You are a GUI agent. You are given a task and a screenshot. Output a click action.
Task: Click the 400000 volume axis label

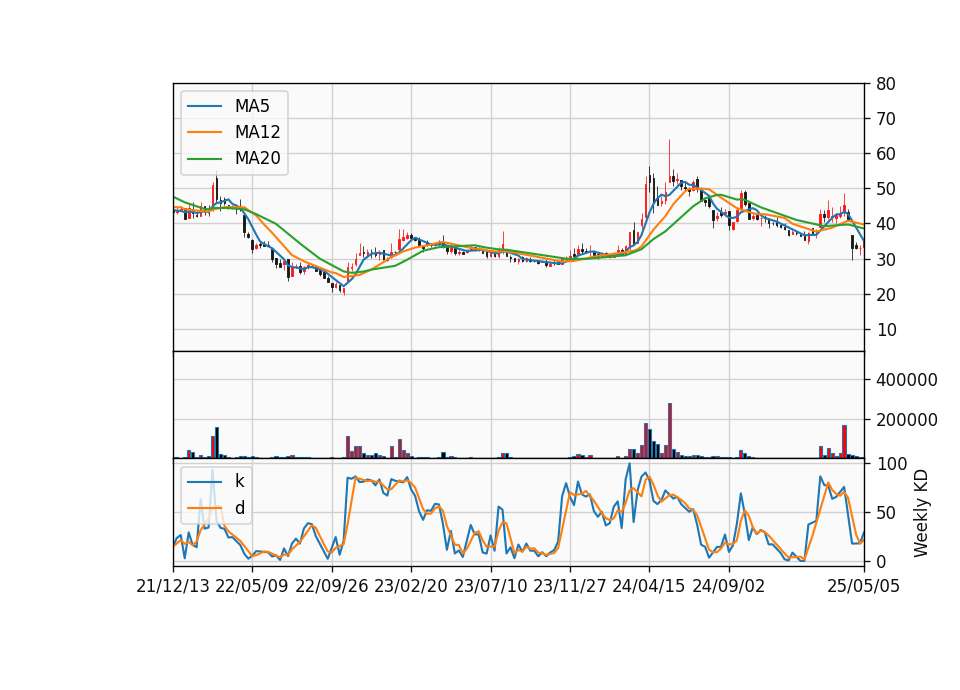[907, 380]
